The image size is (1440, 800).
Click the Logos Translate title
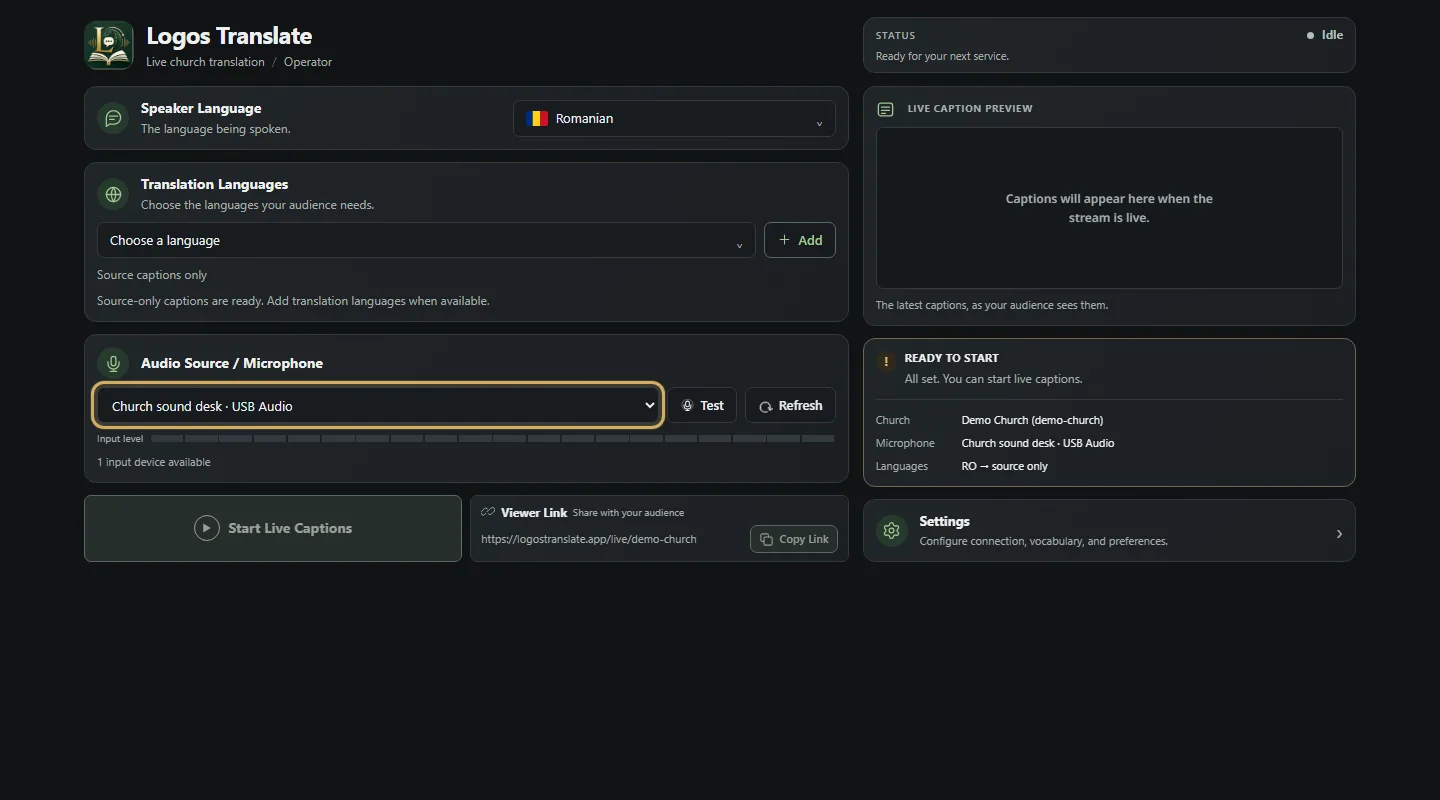point(229,36)
